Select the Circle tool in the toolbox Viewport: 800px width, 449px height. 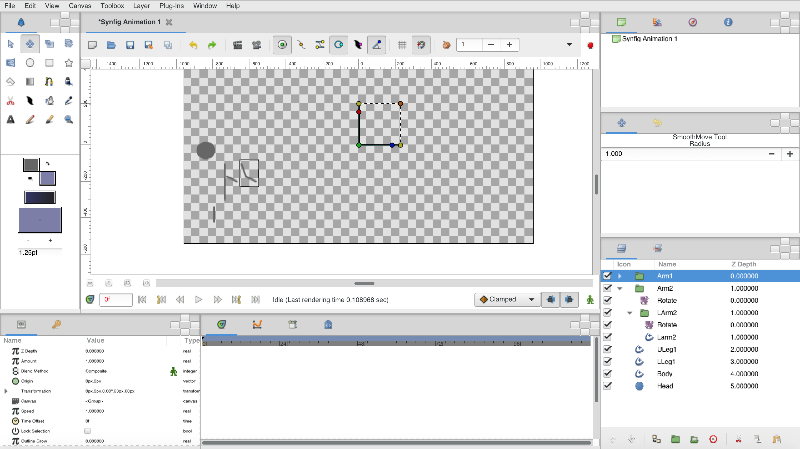coord(30,62)
